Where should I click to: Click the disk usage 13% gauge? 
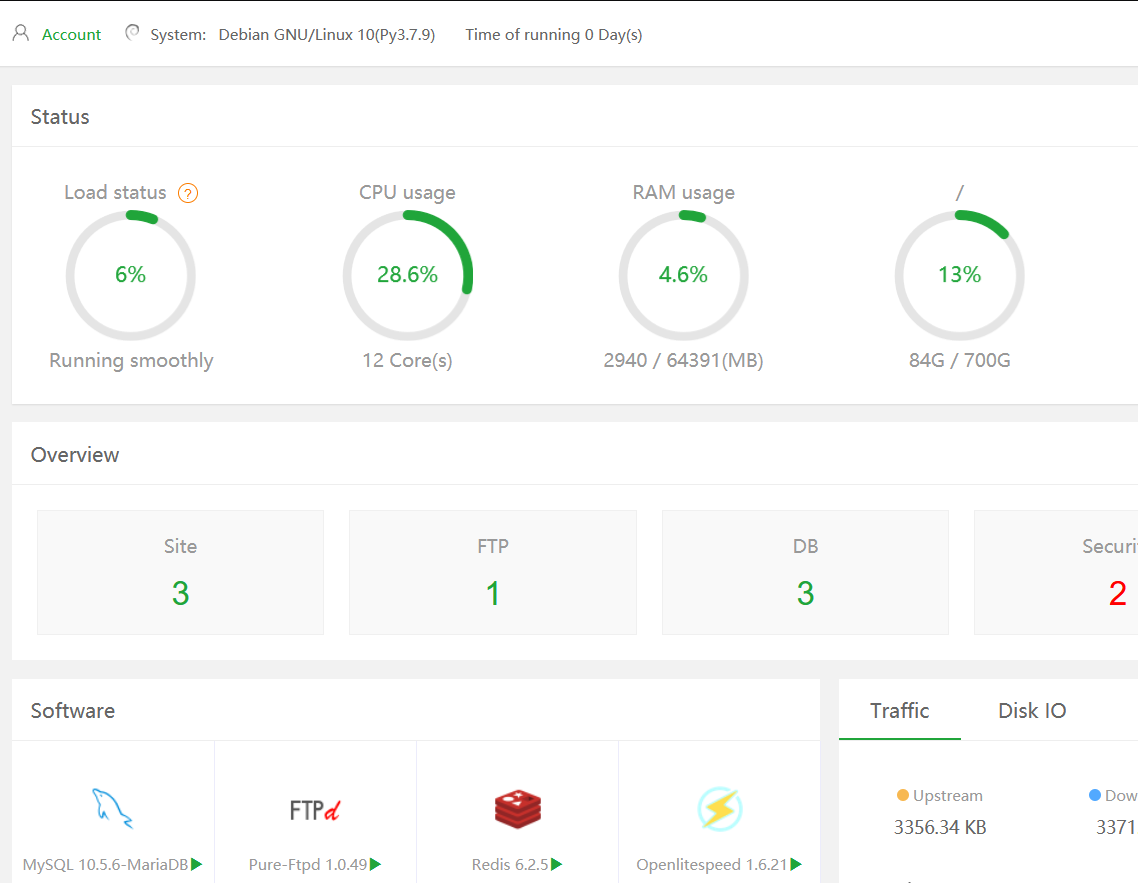pyautogui.click(x=959, y=275)
